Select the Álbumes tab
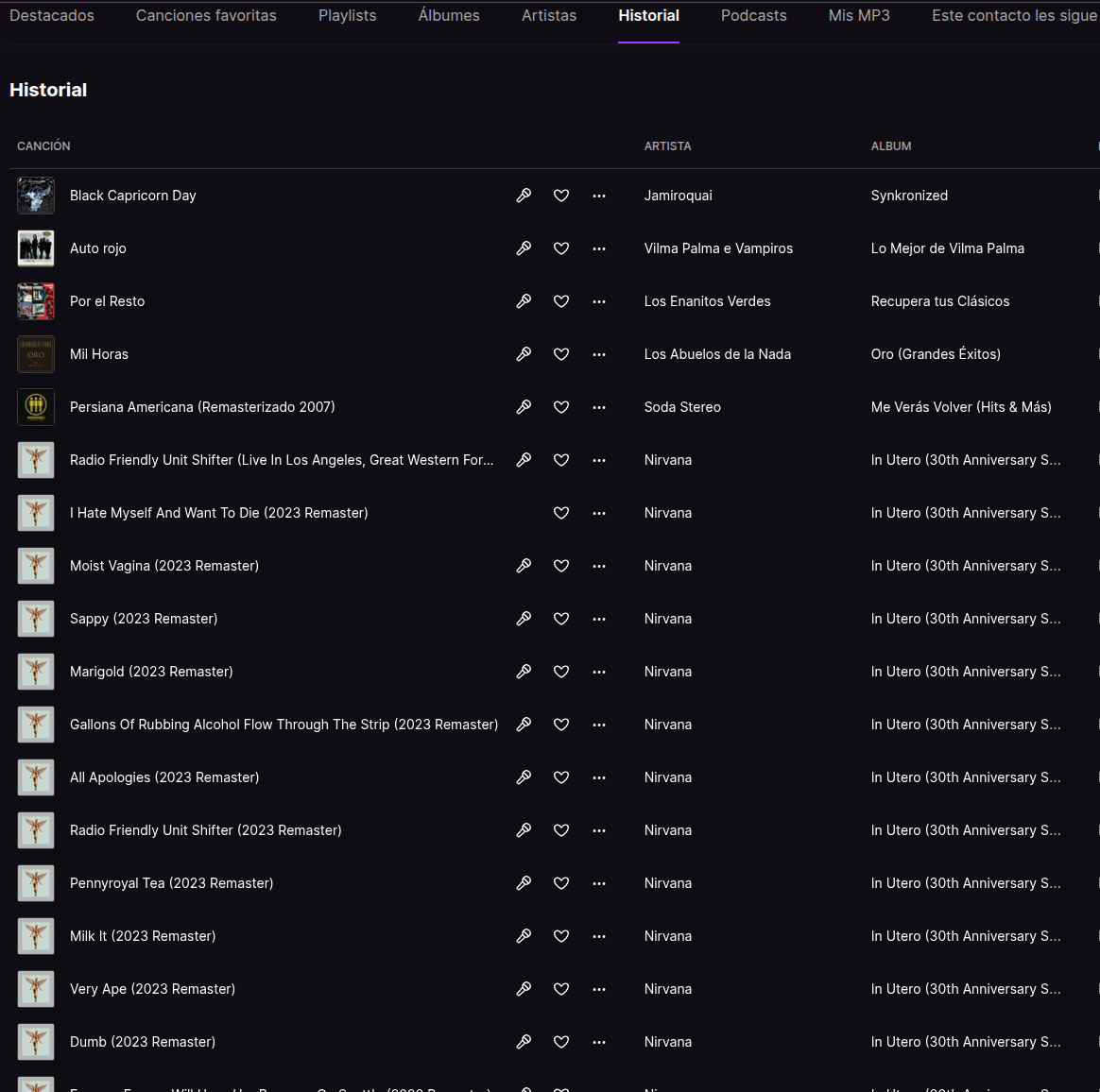This screenshot has height=1092, width=1100. pyautogui.click(x=449, y=15)
